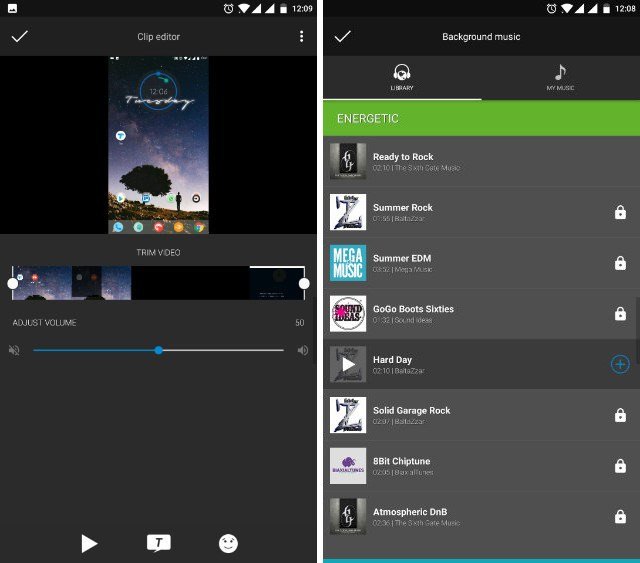Tap the battery icon in the Background music status bar

coord(607,9)
